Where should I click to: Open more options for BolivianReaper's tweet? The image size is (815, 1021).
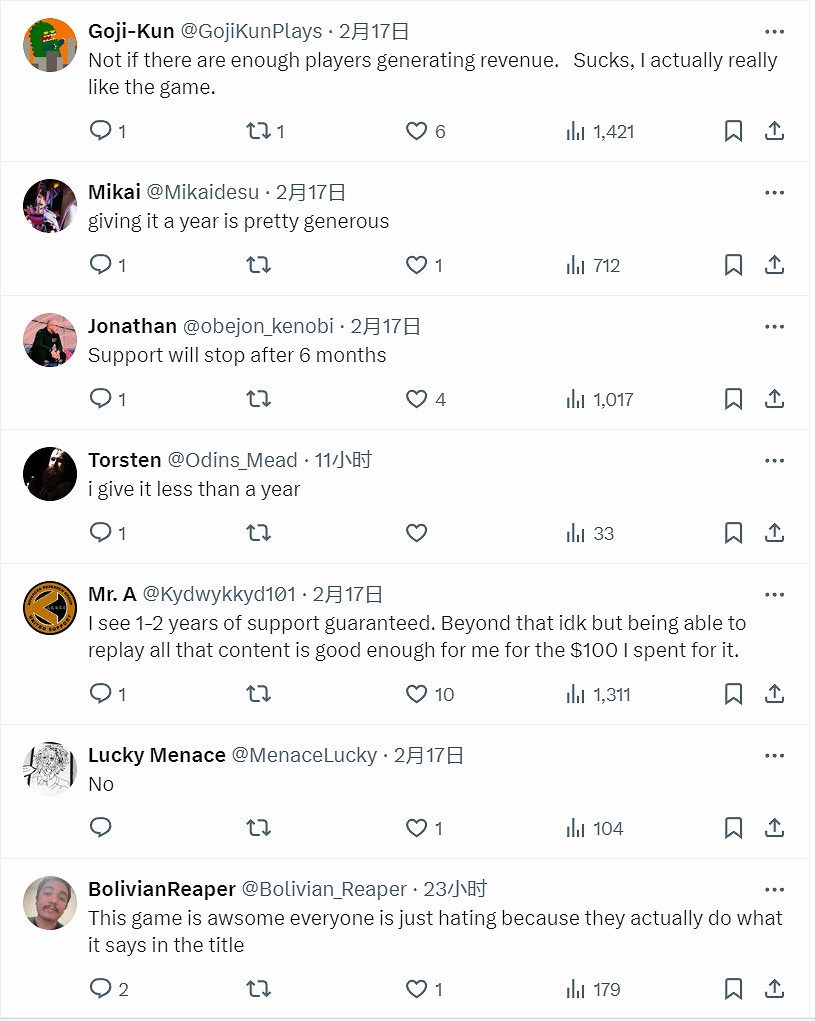(x=774, y=889)
